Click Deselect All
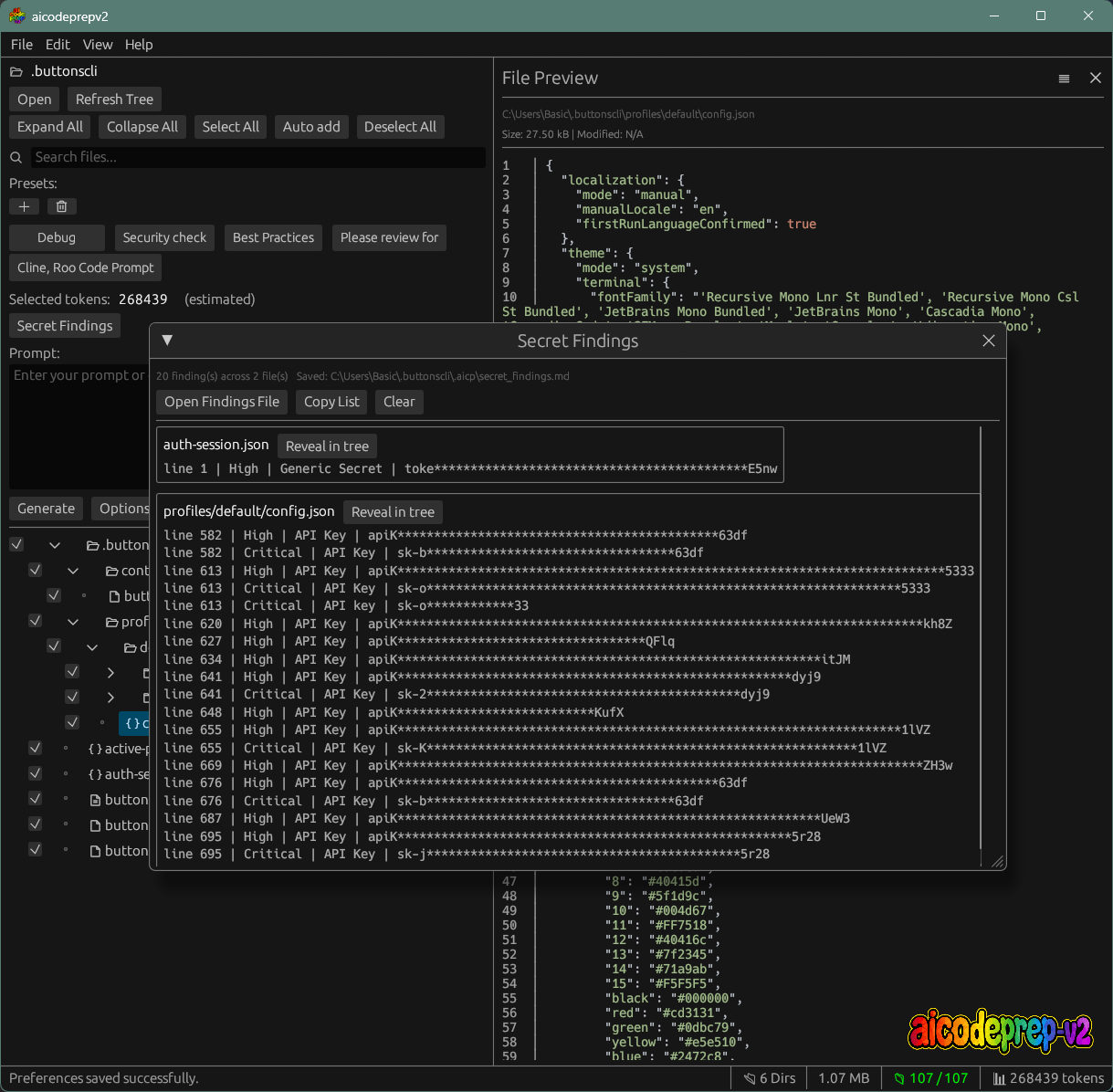This screenshot has height=1092, width=1113. click(400, 127)
